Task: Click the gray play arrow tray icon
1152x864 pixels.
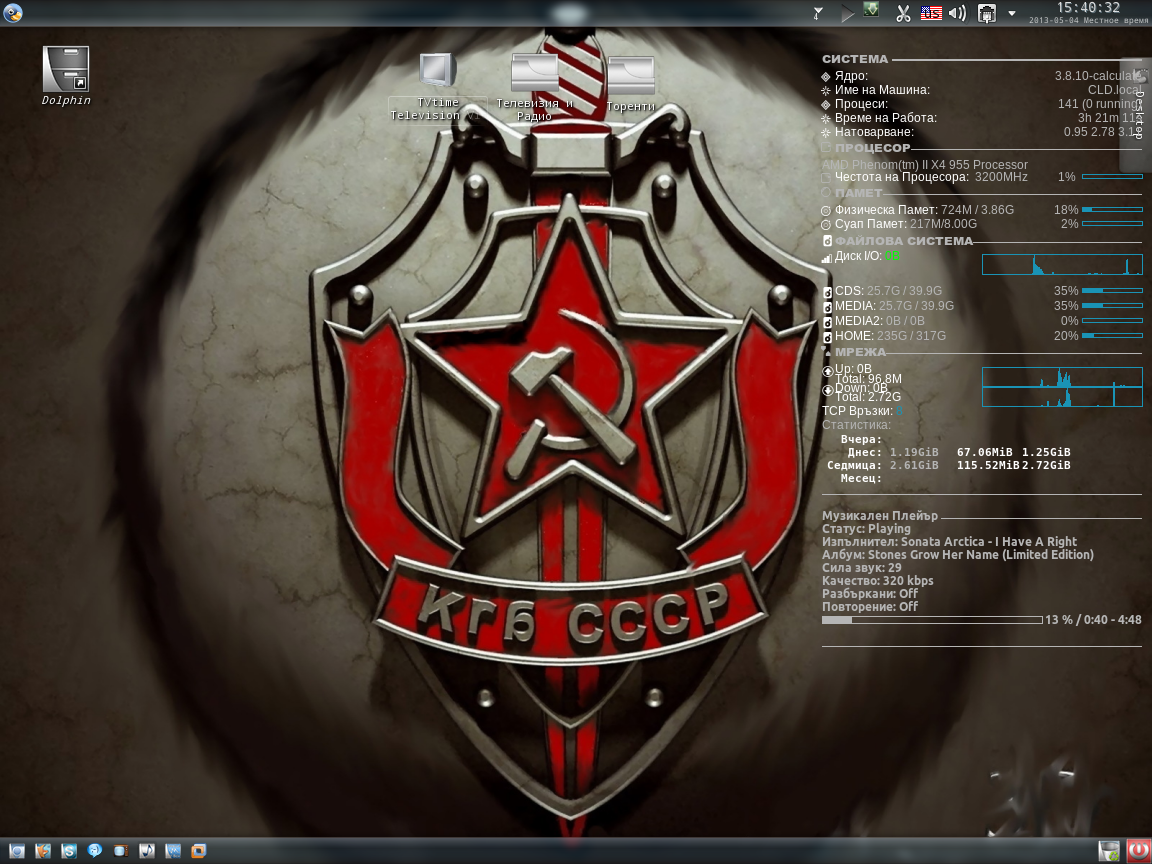Action: 847,13
